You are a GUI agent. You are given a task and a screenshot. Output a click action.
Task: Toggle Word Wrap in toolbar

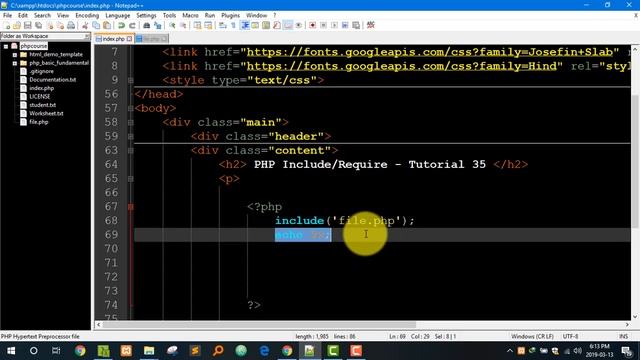[x=222, y=25]
